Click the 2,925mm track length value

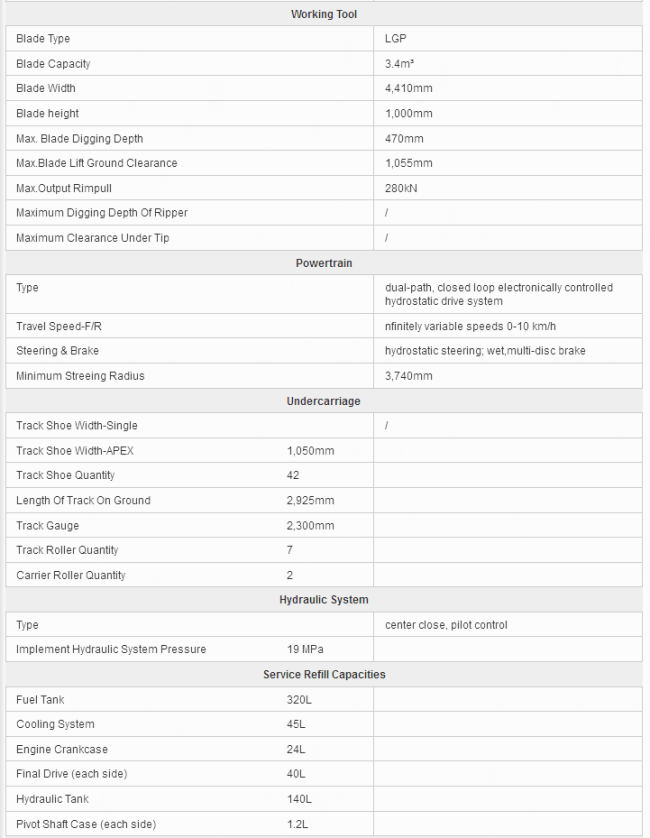(x=310, y=500)
